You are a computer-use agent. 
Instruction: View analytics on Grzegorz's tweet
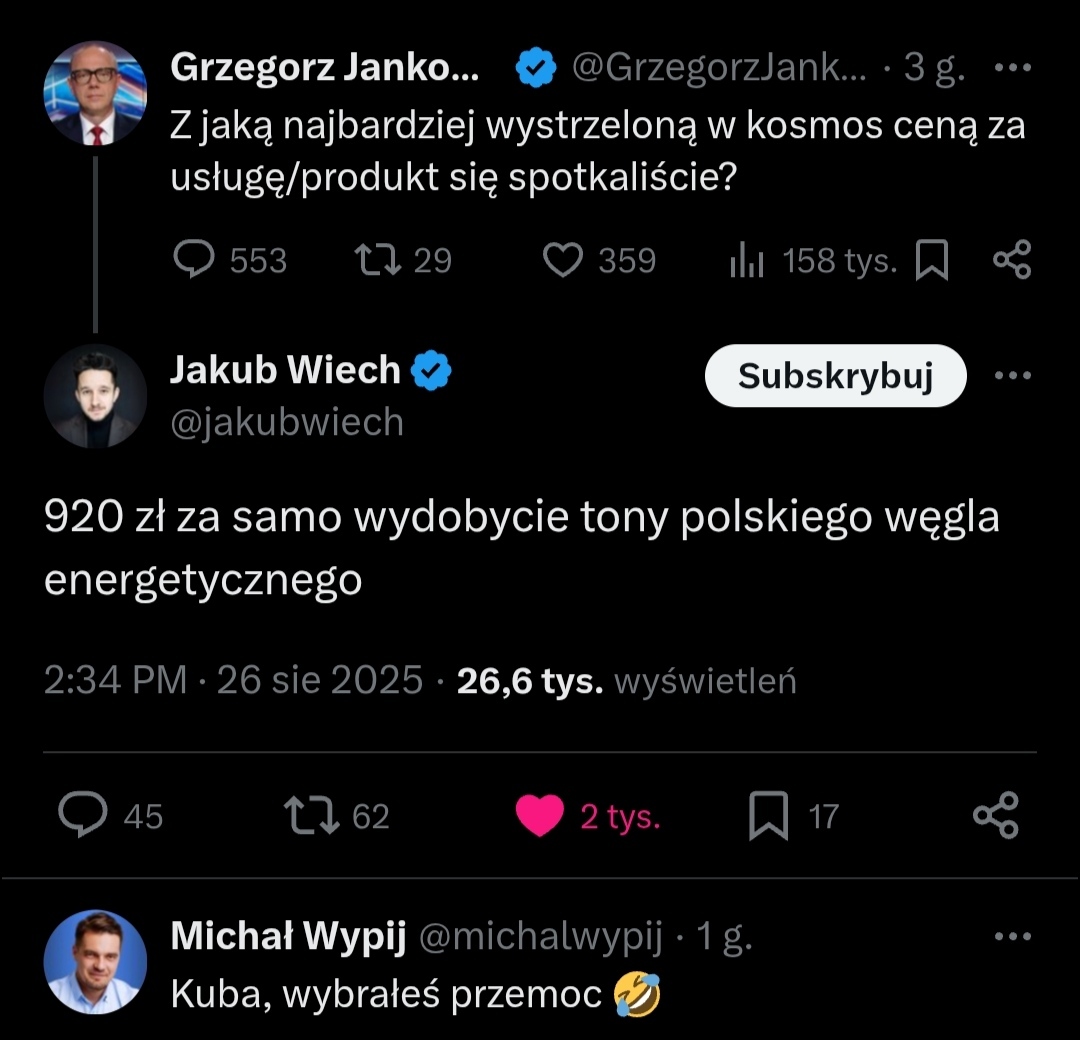pyautogui.click(x=747, y=261)
